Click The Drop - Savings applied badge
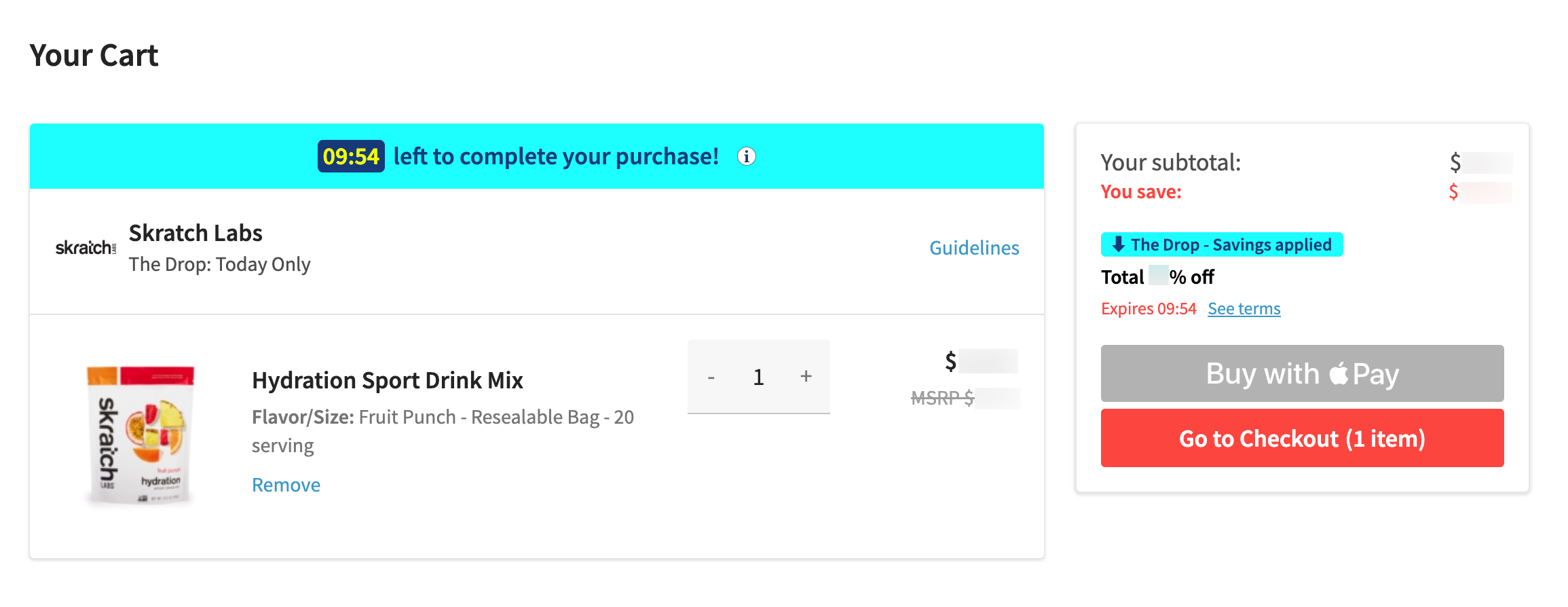This screenshot has width=1568, height=607. [x=1222, y=244]
